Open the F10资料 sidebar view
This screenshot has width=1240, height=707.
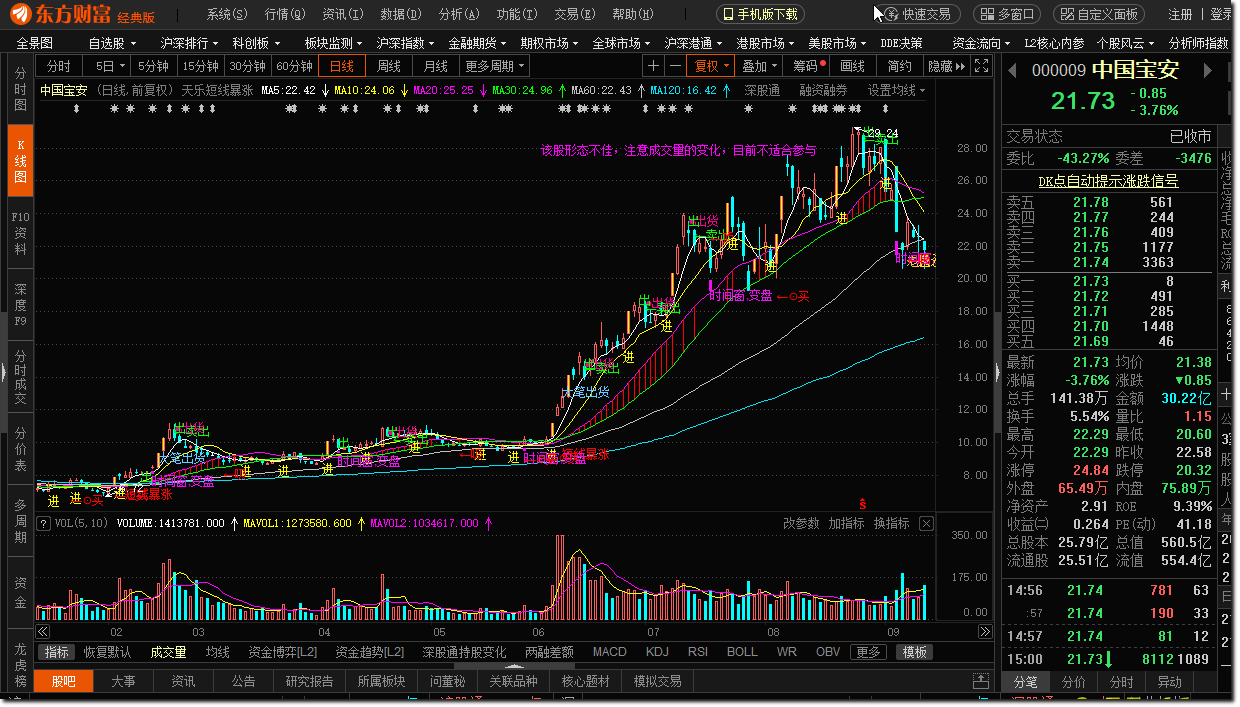(20, 233)
